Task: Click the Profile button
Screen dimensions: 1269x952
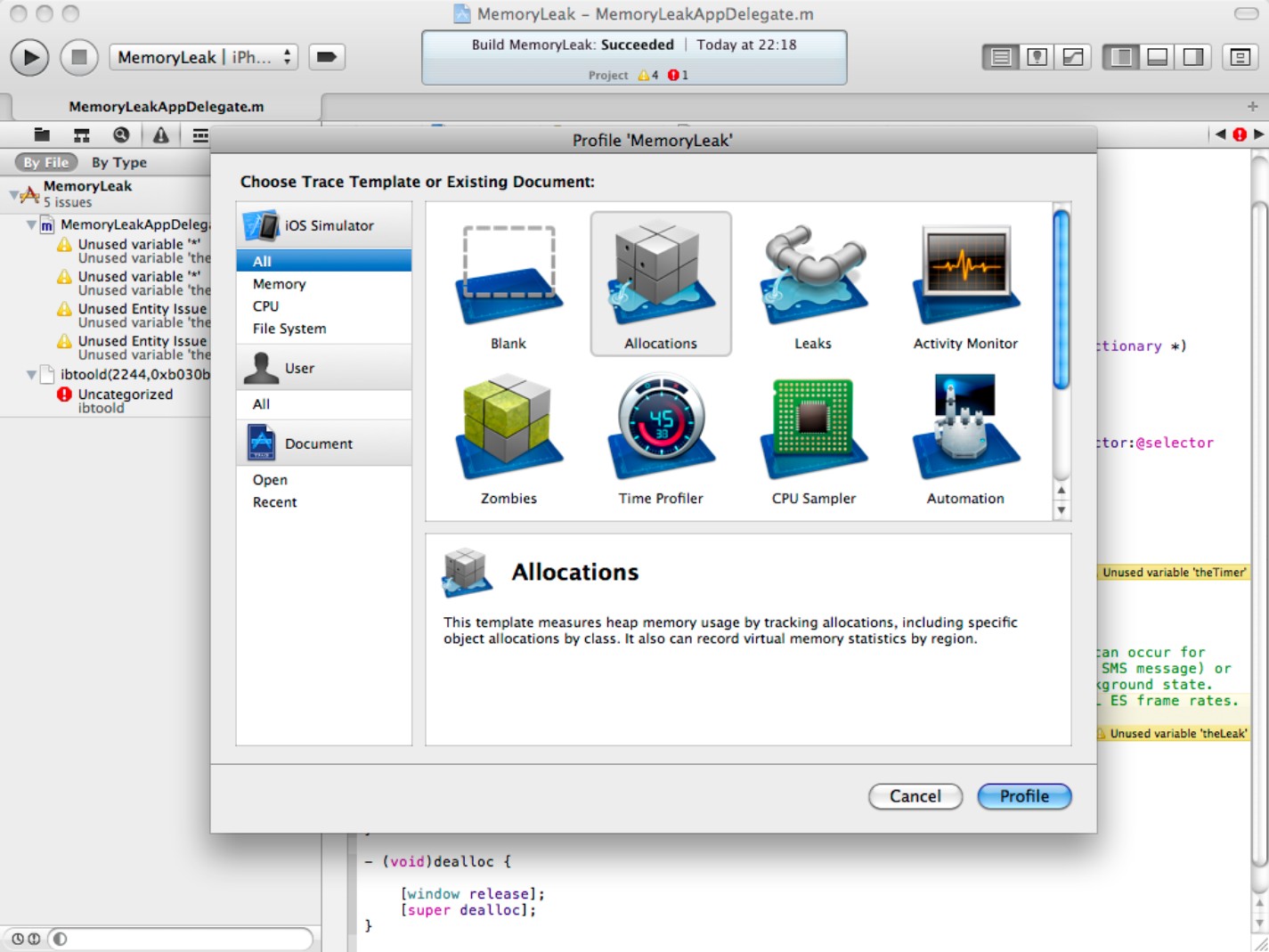Action: (x=1024, y=796)
